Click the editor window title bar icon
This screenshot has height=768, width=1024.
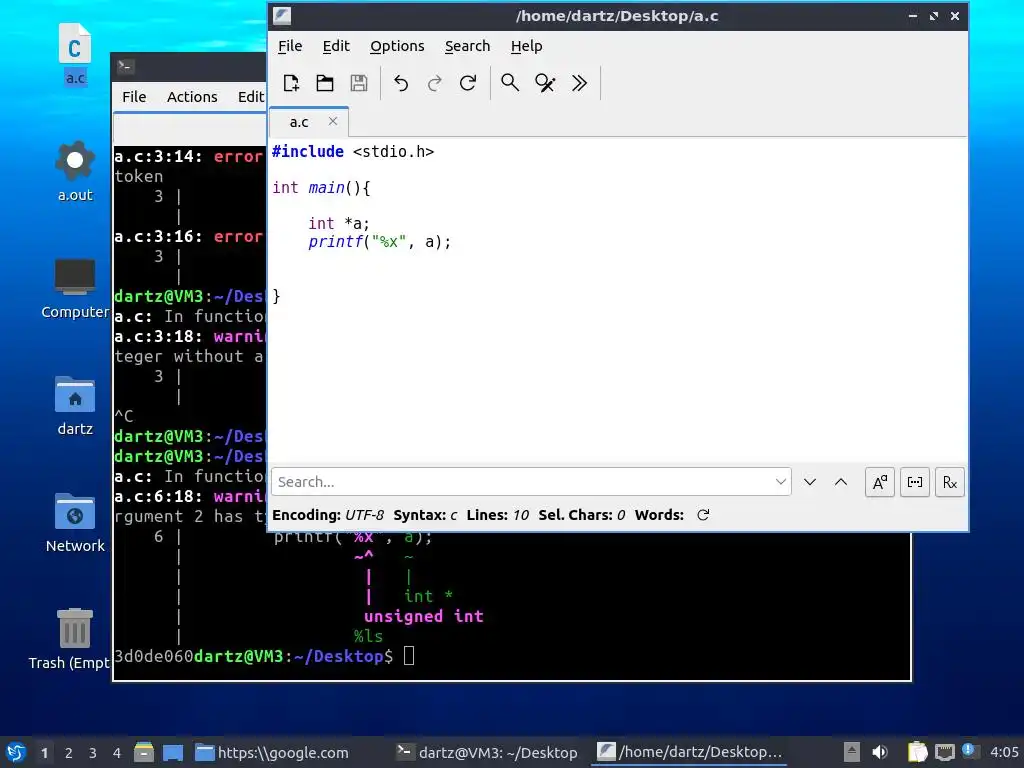pos(282,16)
